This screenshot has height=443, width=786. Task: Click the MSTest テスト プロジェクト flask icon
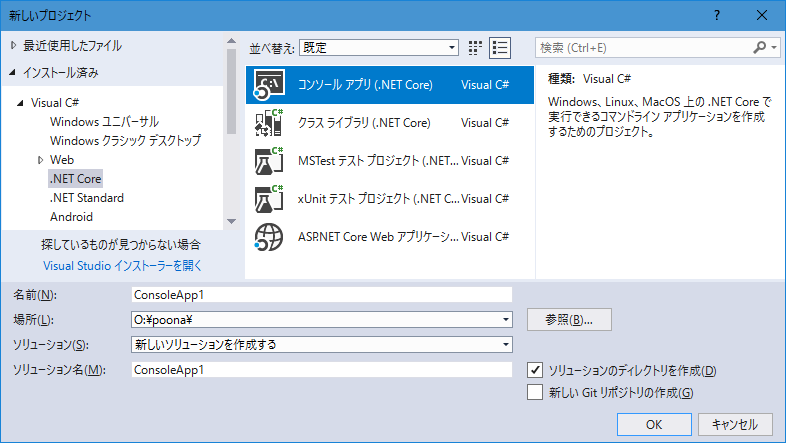[269, 161]
